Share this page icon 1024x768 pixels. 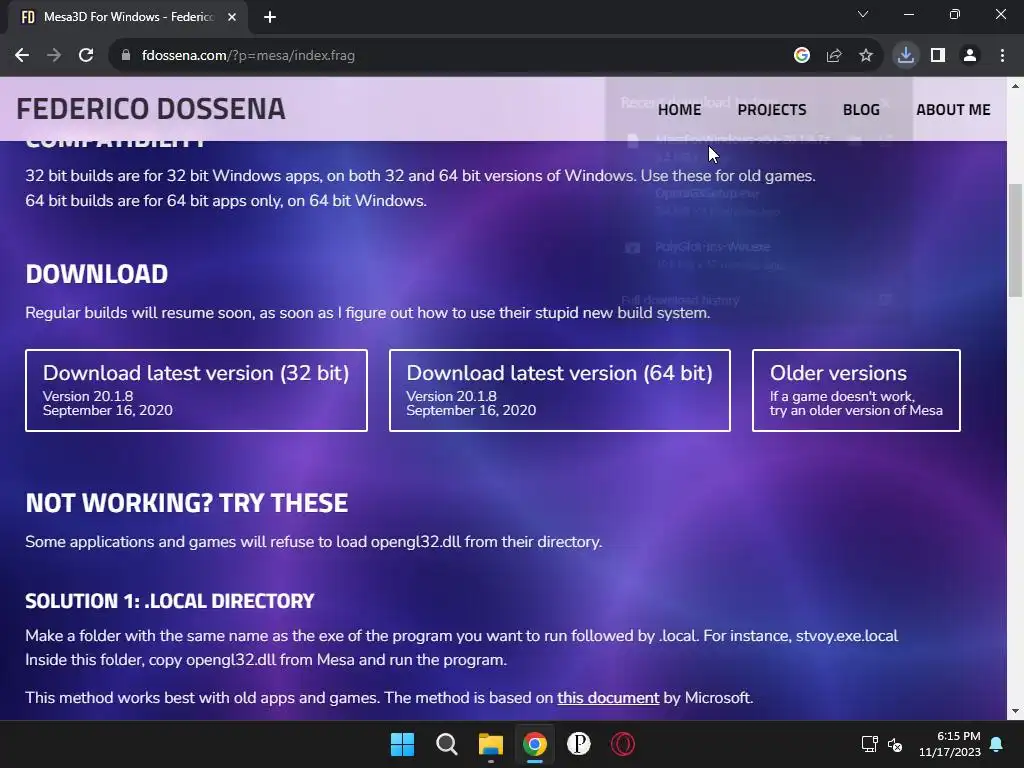click(x=834, y=56)
